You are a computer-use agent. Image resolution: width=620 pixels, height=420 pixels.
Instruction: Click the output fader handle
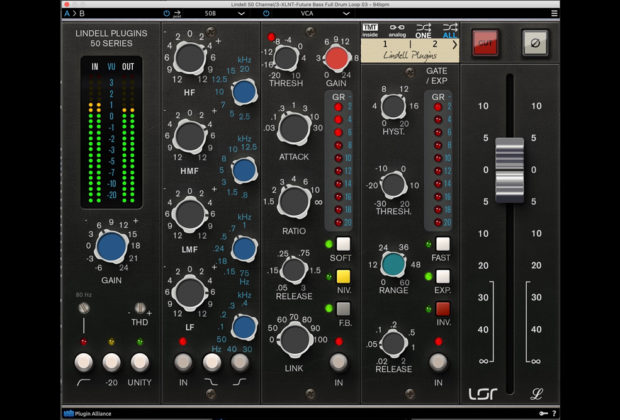pos(510,170)
